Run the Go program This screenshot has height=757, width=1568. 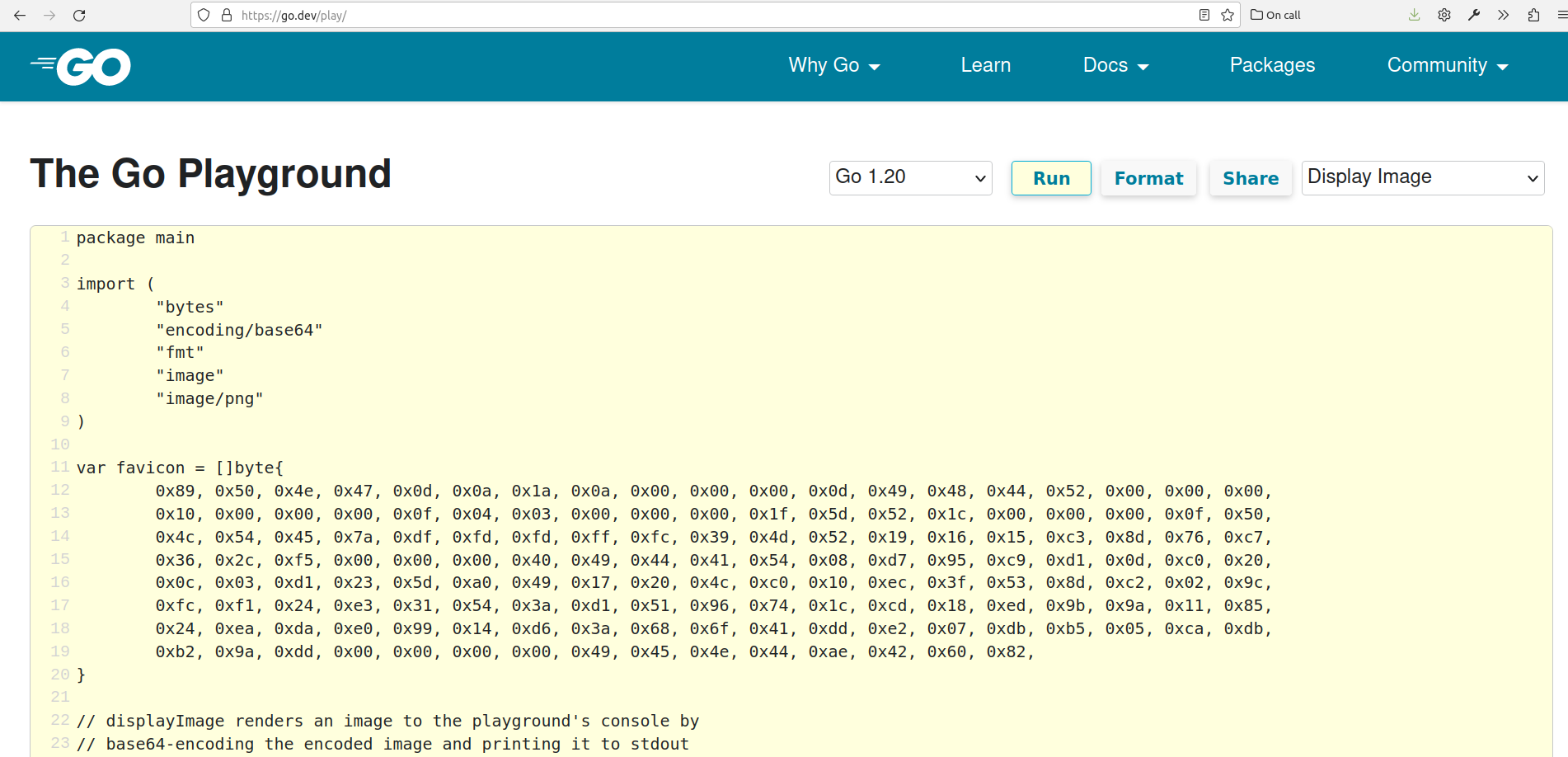pos(1051,178)
